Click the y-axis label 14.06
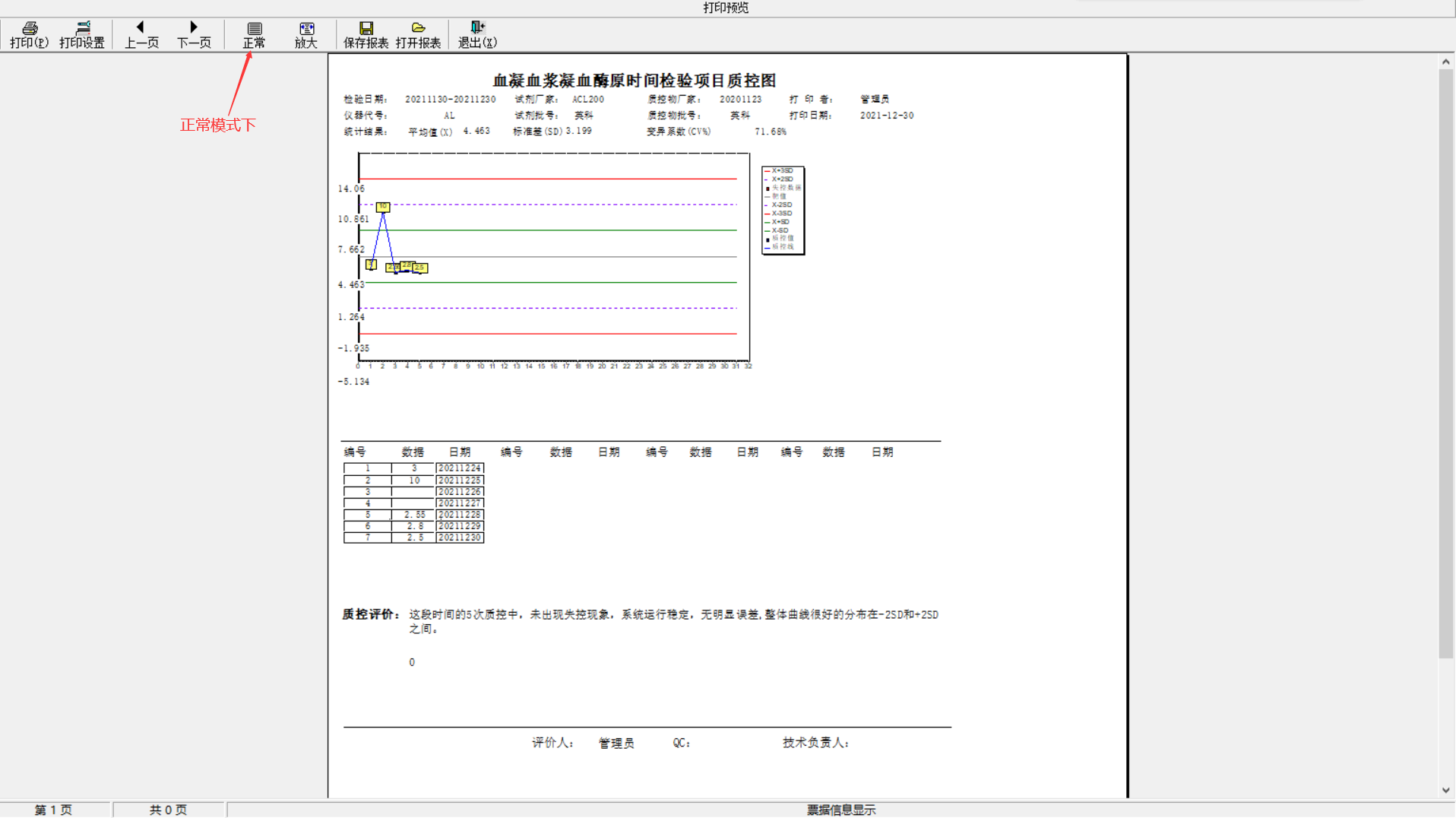 coord(351,189)
